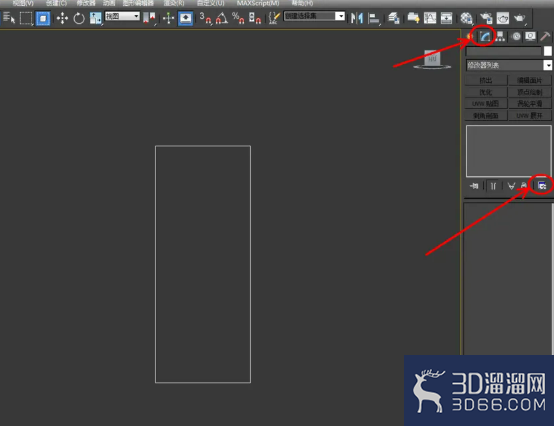Switch to the Create command panel tab

(x=470, y=36)
